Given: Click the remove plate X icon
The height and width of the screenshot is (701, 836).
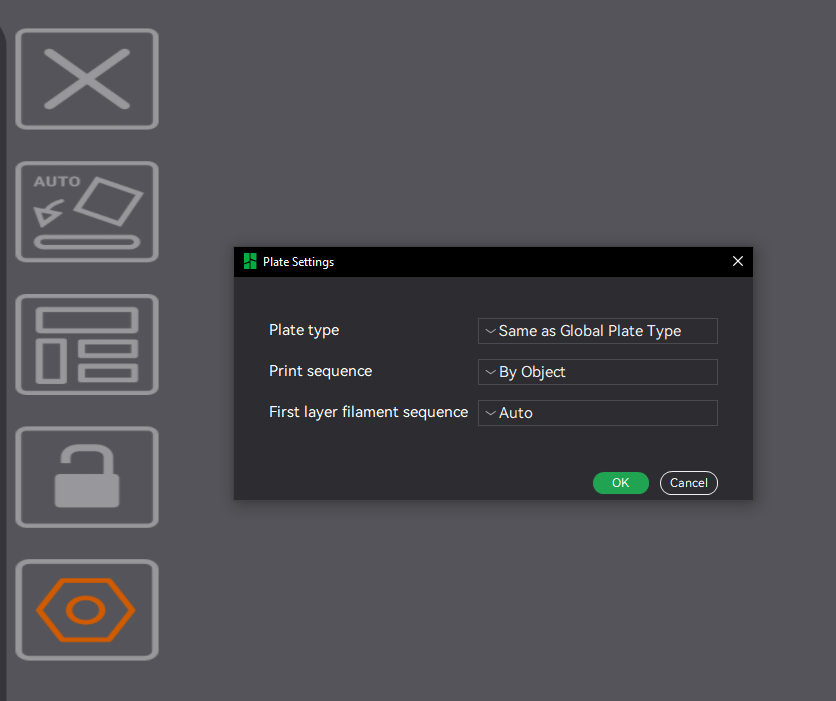Looking at the screenshot, I should tap(87, 79).
